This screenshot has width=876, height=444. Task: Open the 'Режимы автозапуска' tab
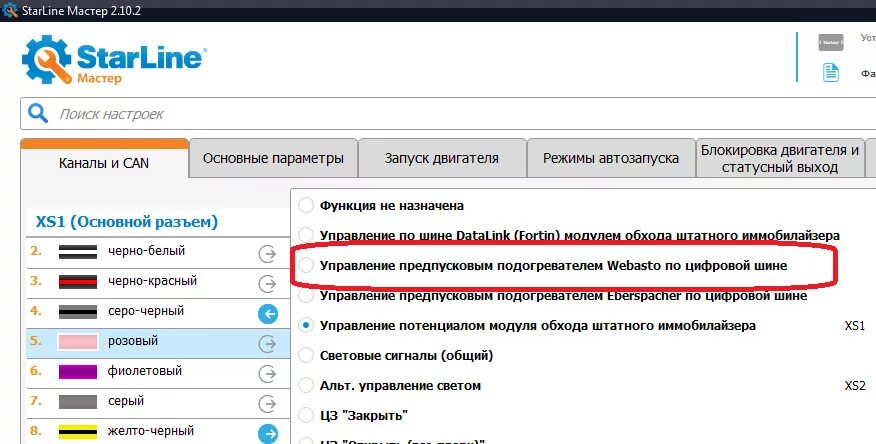pyautogui.click(x=611, y=158)
